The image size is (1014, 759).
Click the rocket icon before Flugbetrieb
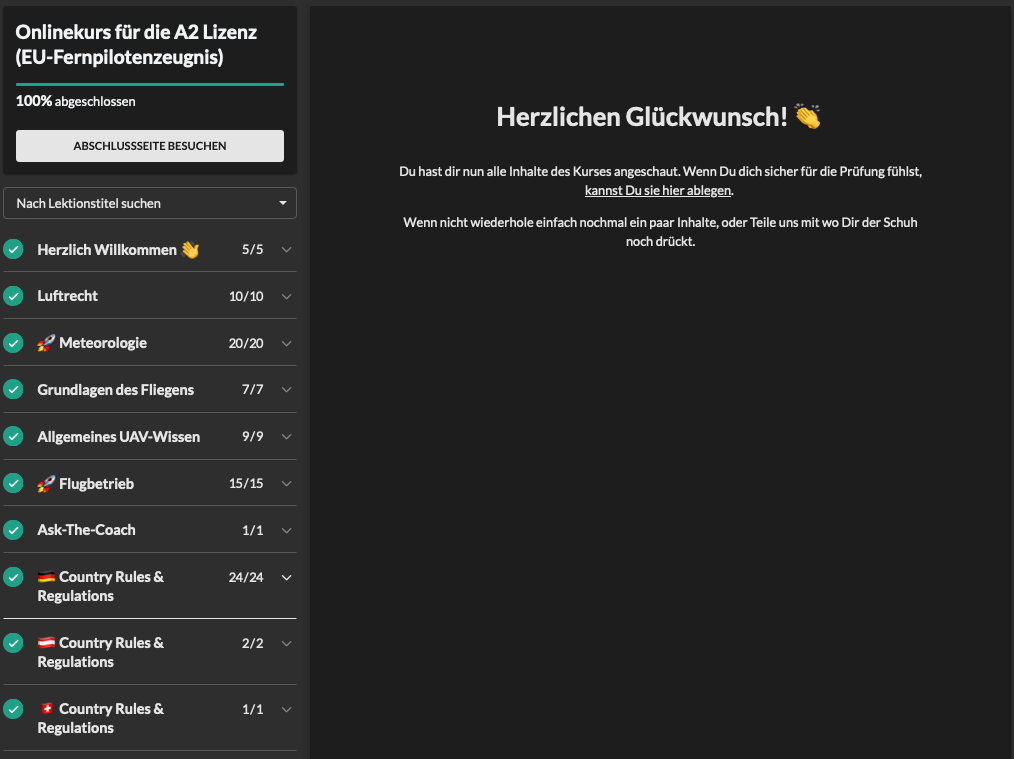coord(46,484)
